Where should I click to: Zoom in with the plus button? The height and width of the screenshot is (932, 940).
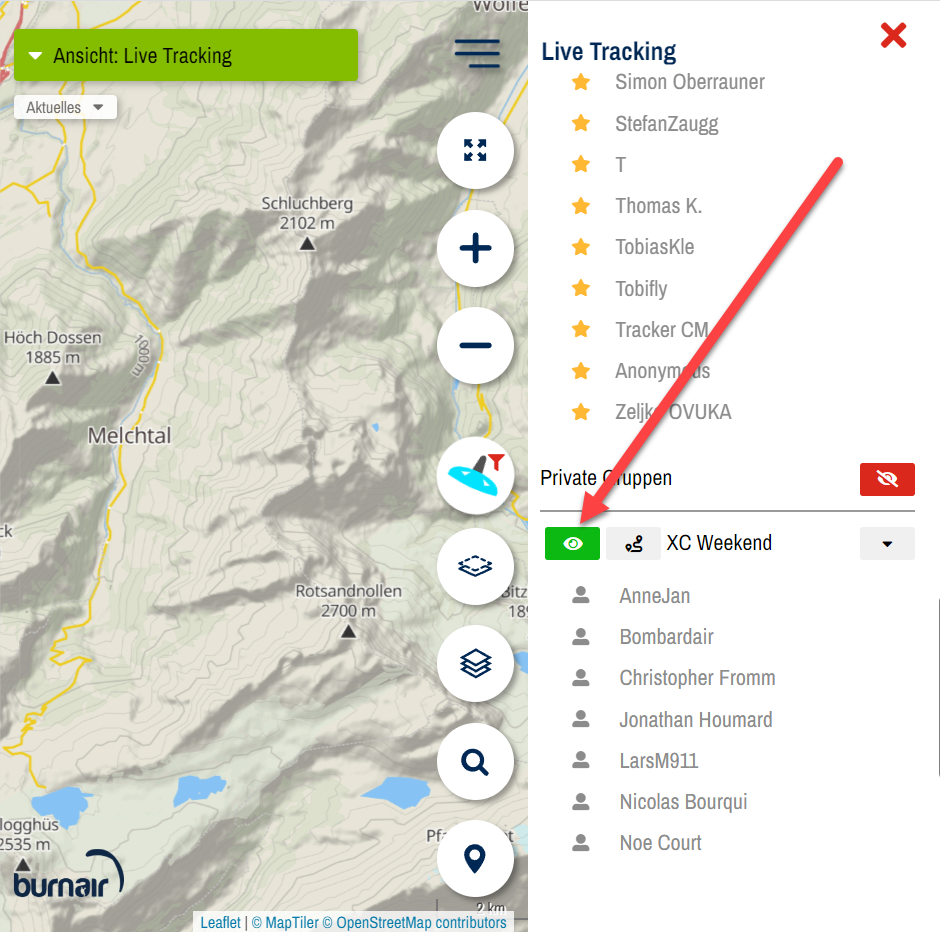475,248
